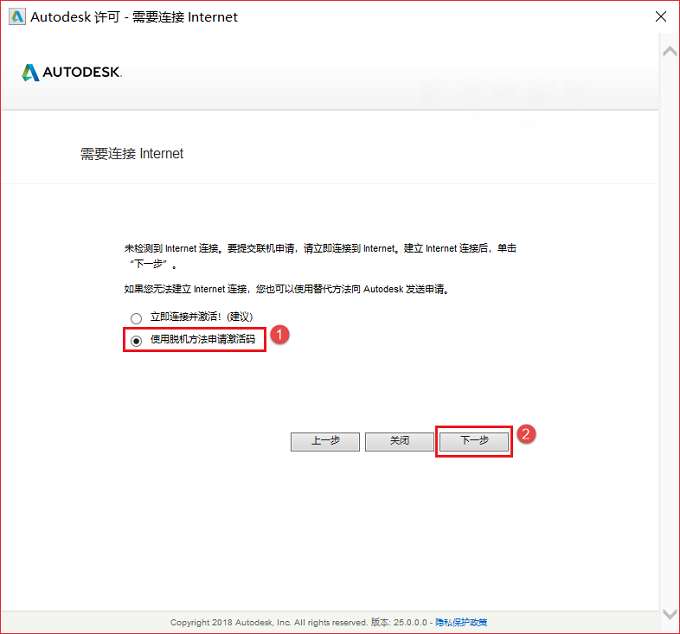Click the Autodesk logo in the header
The height and width of the screenshot is (634, 680).
(x=72, y=72)
